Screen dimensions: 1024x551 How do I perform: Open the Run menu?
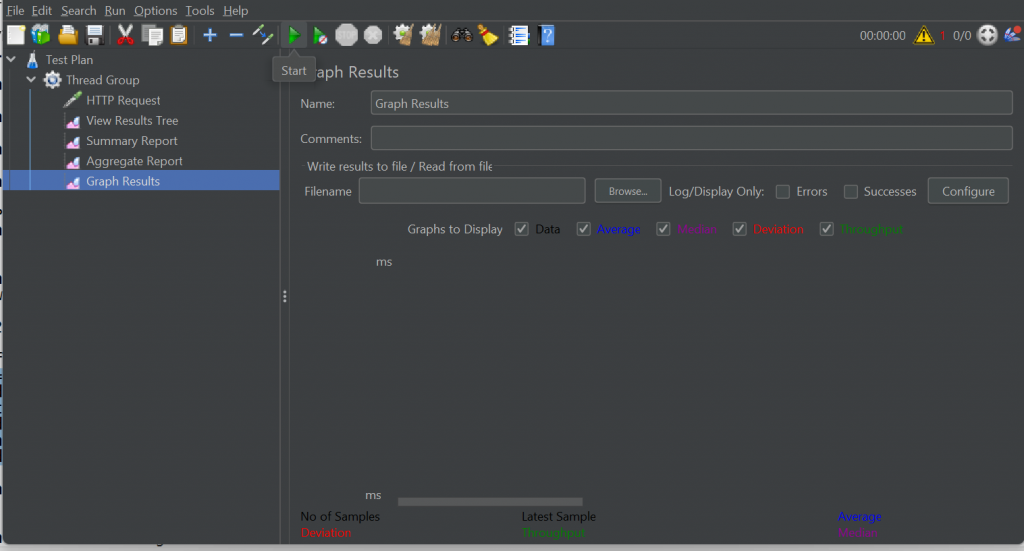click(x=115, y=11)
